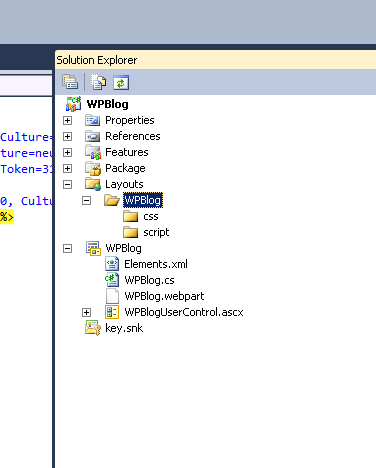The width and height of the screenshot is (376, 468).
Task: Expand the Features node
Action: (x=67, y=152)
